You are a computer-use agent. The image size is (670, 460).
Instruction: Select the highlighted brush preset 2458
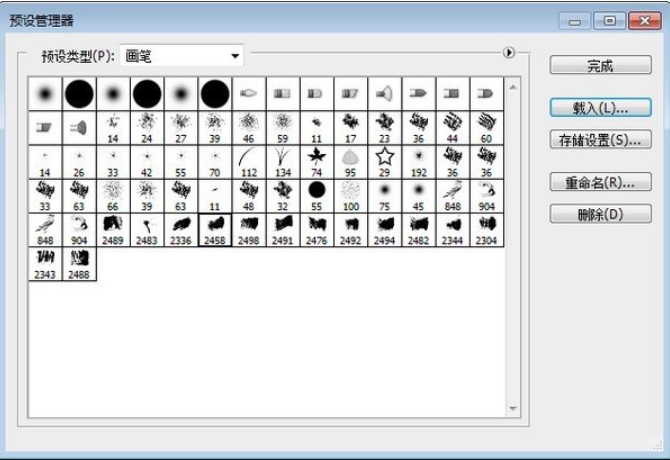[215, 229]
